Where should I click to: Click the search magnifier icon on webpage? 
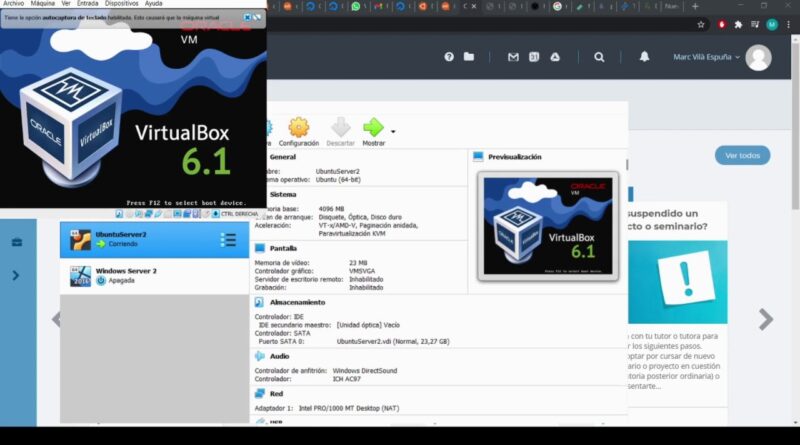pos(599,57)
